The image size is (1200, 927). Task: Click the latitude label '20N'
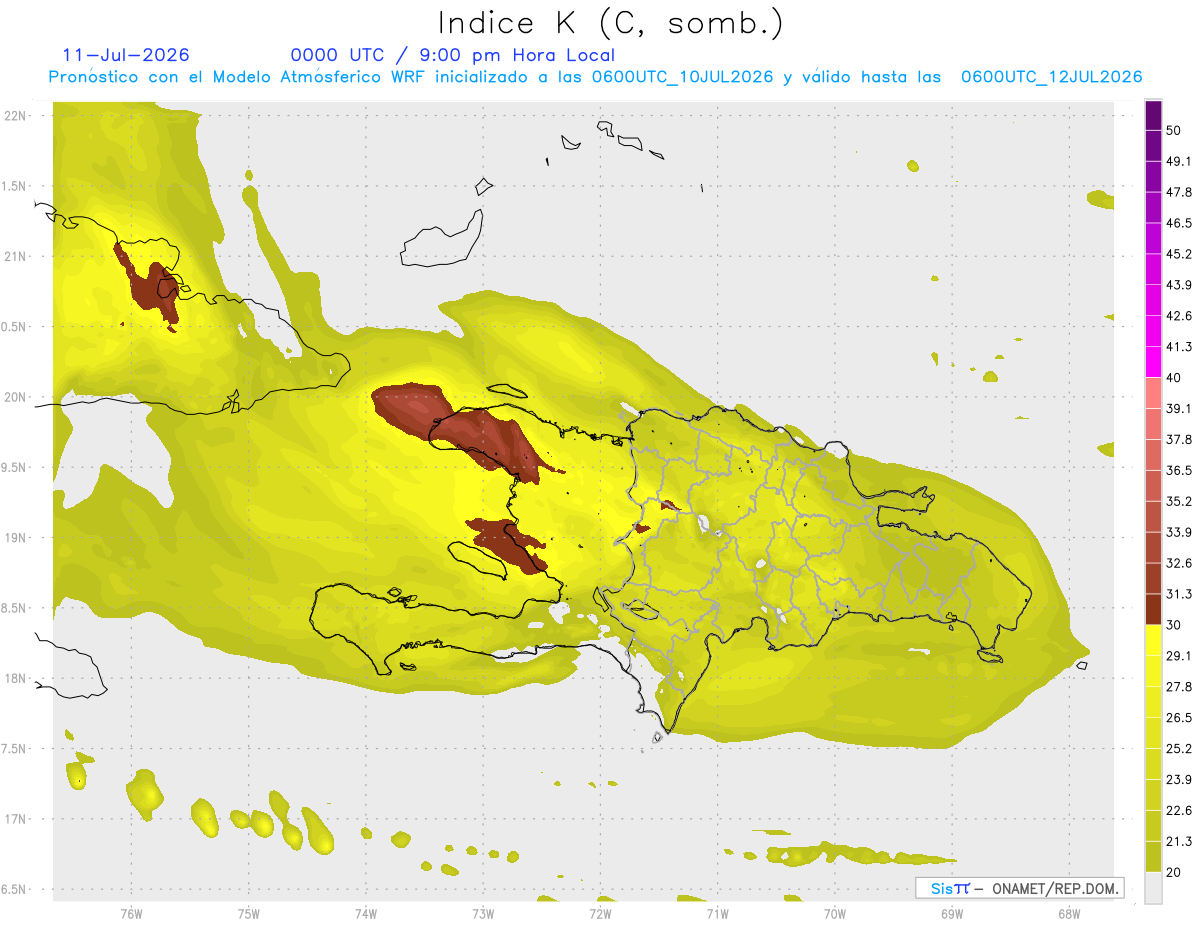point(15,397)
